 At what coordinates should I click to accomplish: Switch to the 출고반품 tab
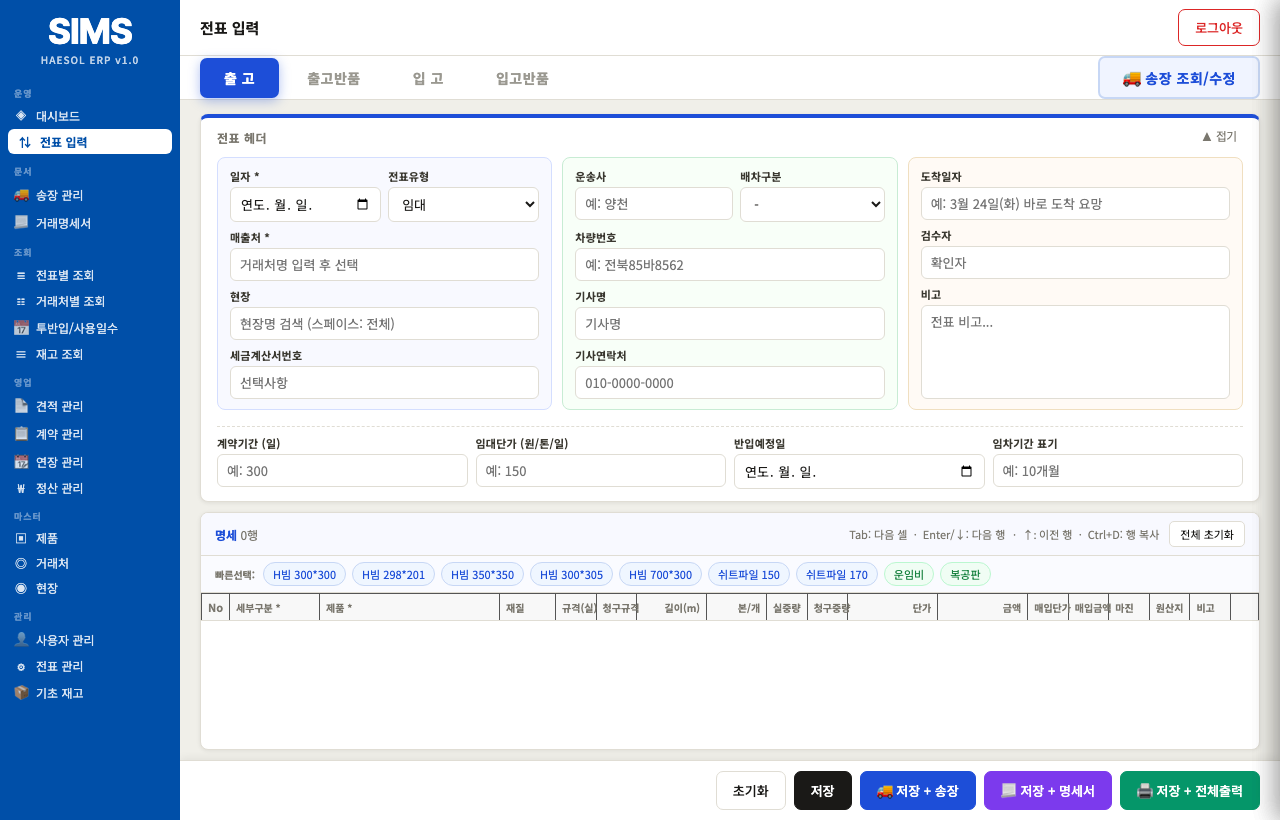click(333, 78)
